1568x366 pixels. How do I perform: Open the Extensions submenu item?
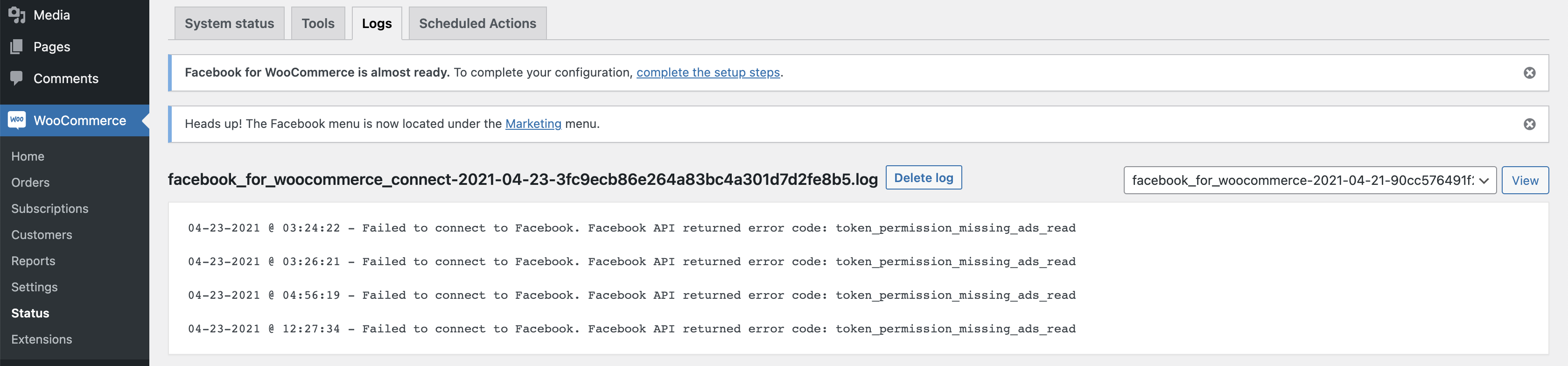42,339
